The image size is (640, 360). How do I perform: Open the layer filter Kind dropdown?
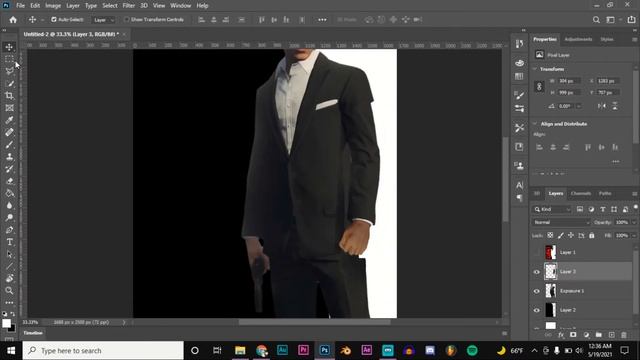point(552,209)
